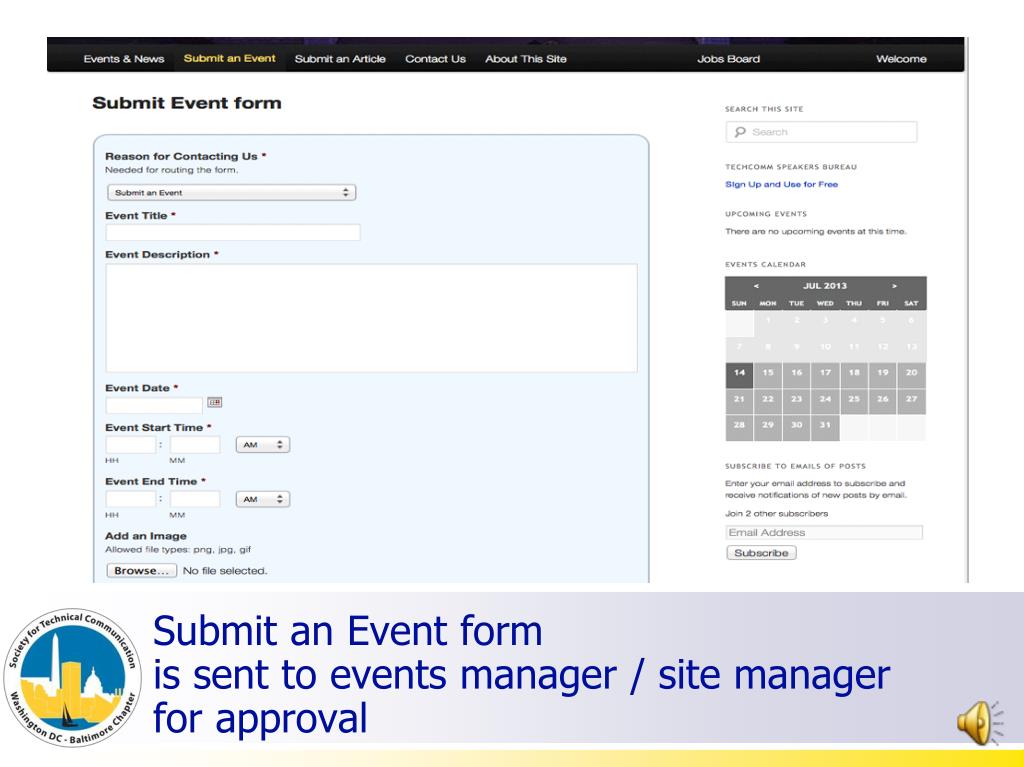Click Event End Time MM field
Image resolution: width=1024 pixels, height=767 pixels.
coord(195,499)
